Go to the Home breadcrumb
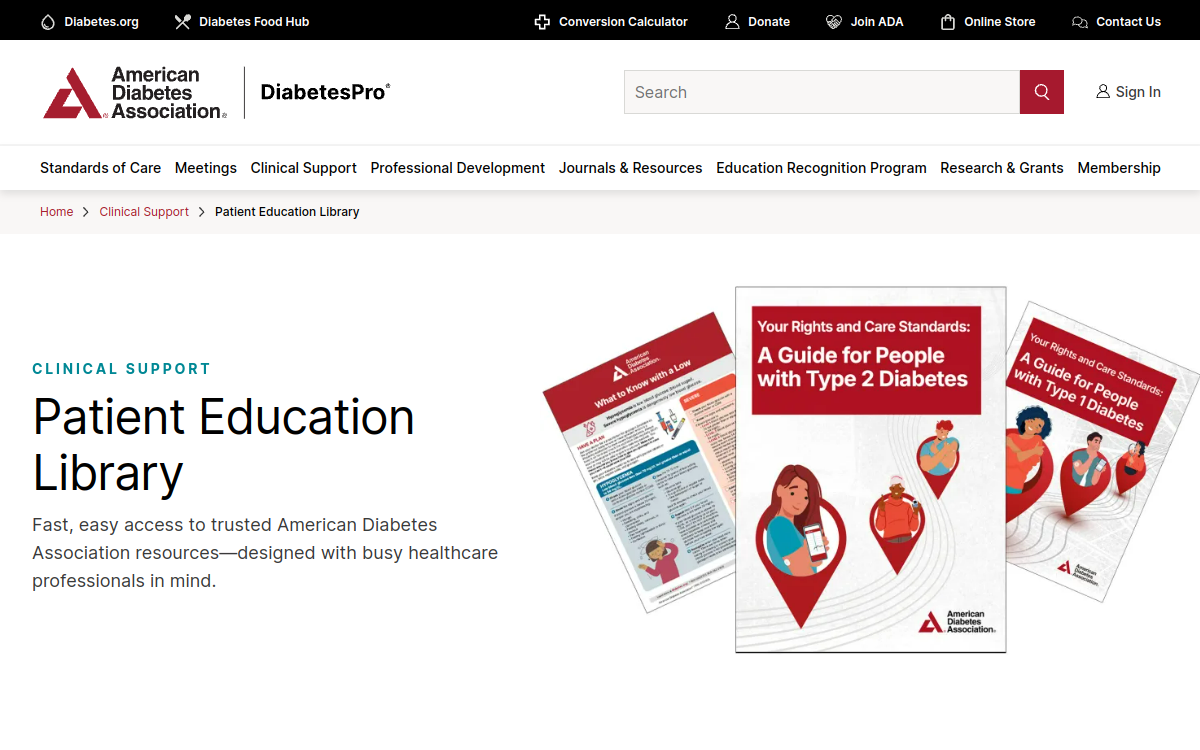 pyautogui.click(x=56, y=212)
